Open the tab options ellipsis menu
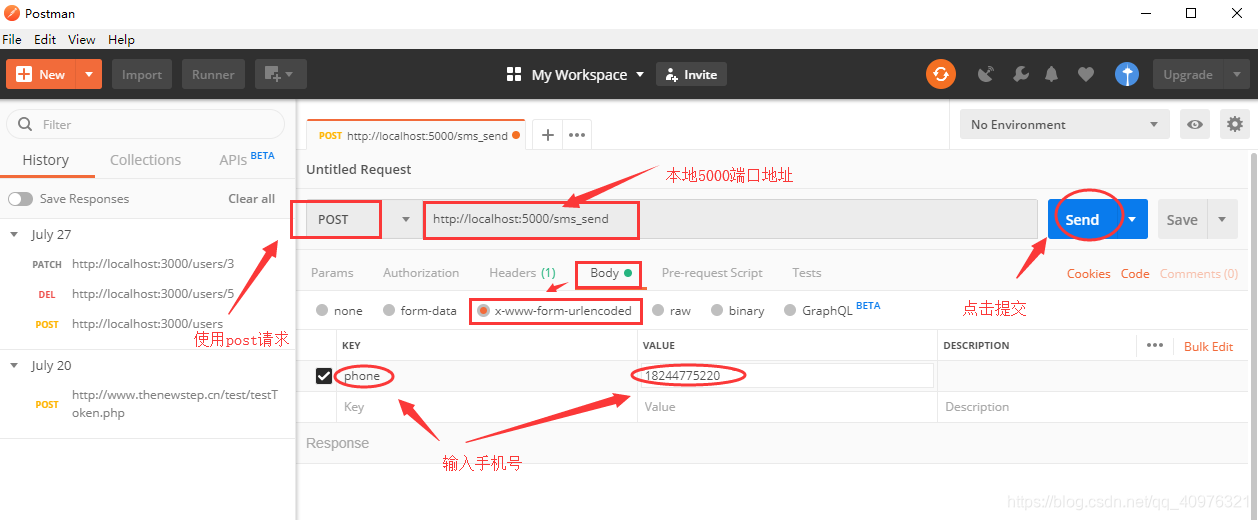 coord(577,135)
